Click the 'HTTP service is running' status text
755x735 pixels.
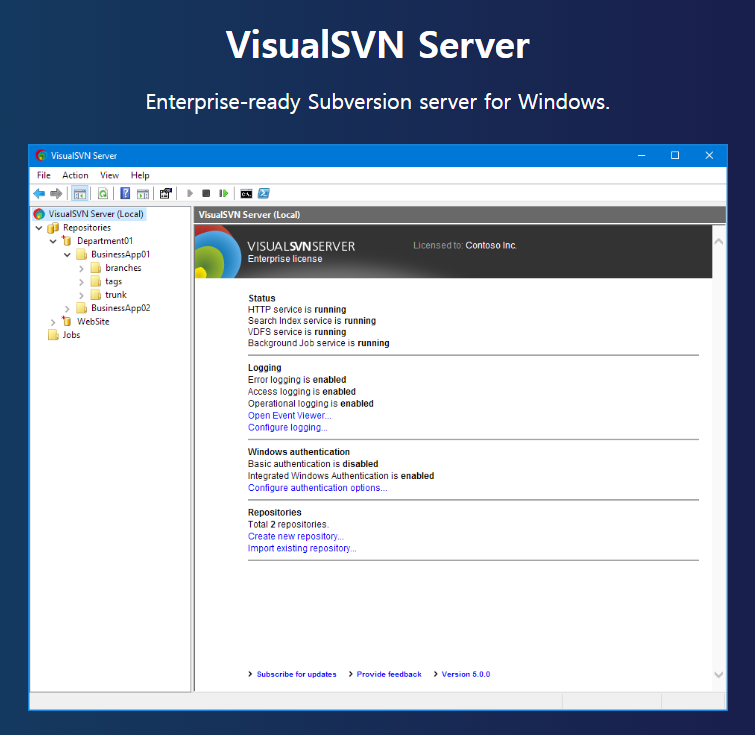point(297,309)
